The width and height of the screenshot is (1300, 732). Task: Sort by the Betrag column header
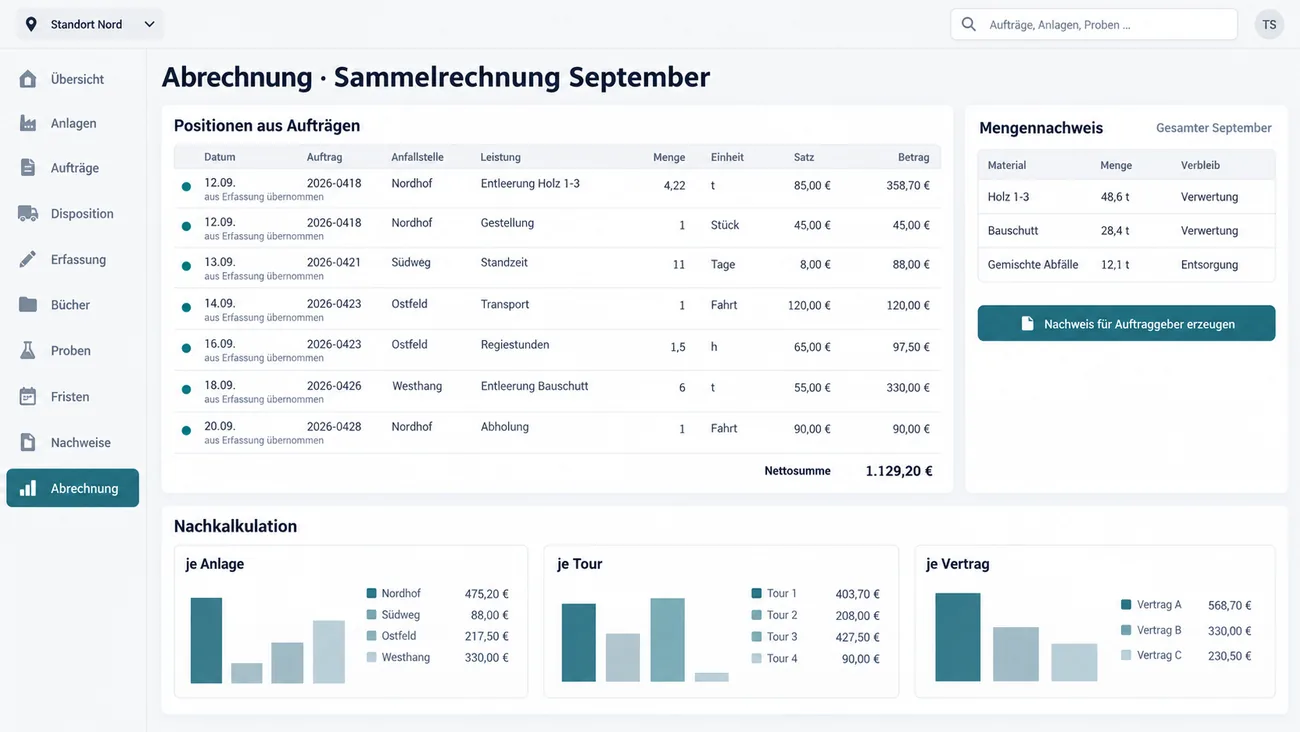pyautogui.click(x=913, y=157)
